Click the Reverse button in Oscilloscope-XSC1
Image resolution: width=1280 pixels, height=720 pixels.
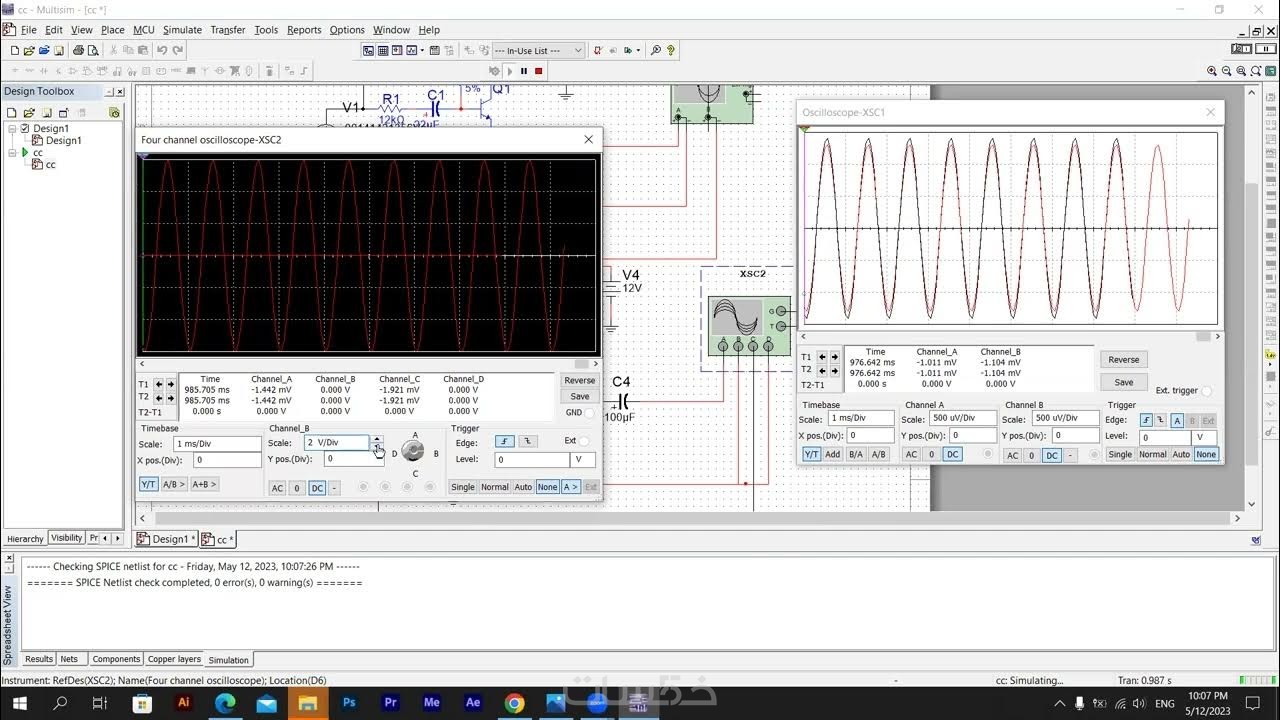point(1123,360)
